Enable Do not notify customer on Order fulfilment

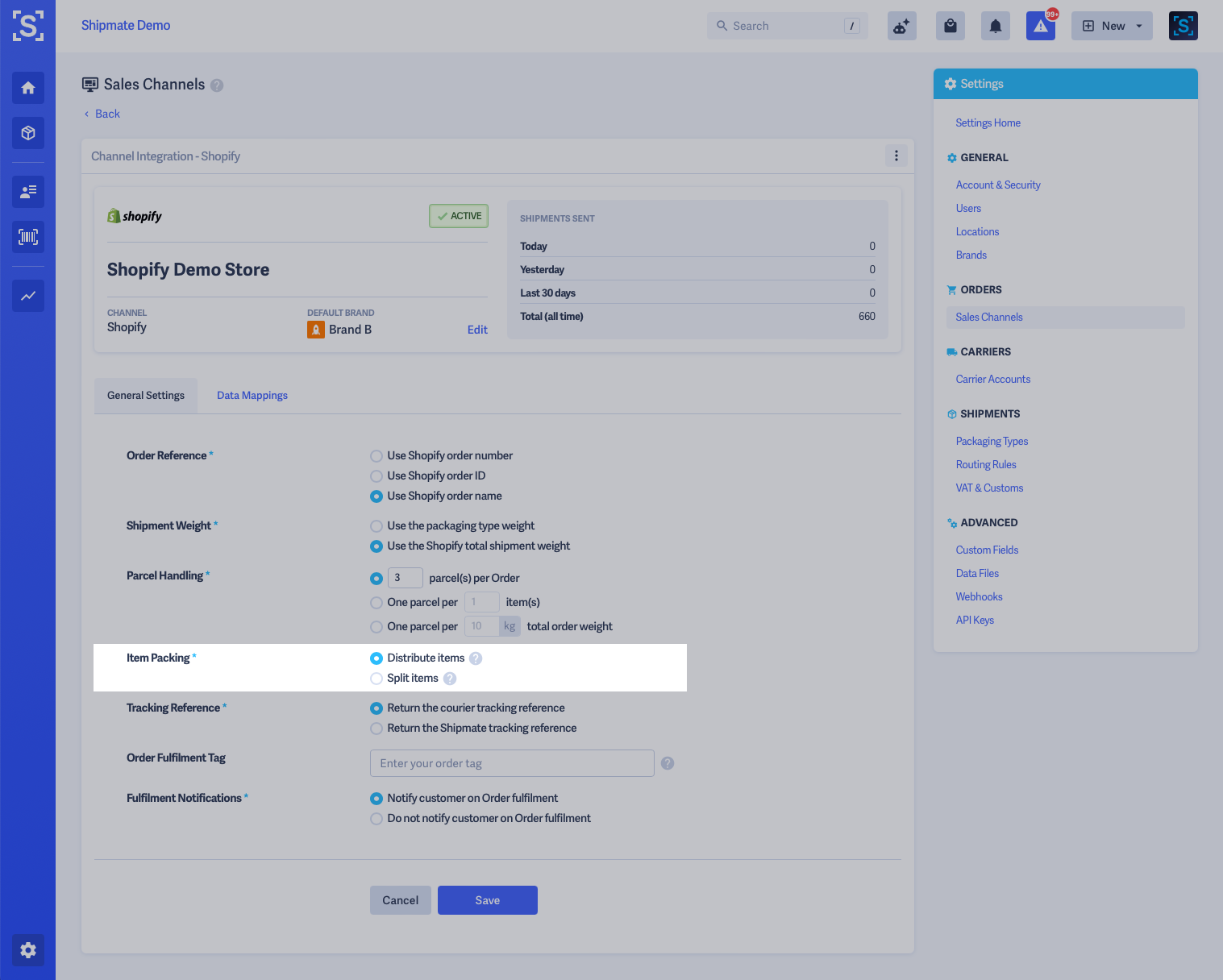(x=376, y=818)
